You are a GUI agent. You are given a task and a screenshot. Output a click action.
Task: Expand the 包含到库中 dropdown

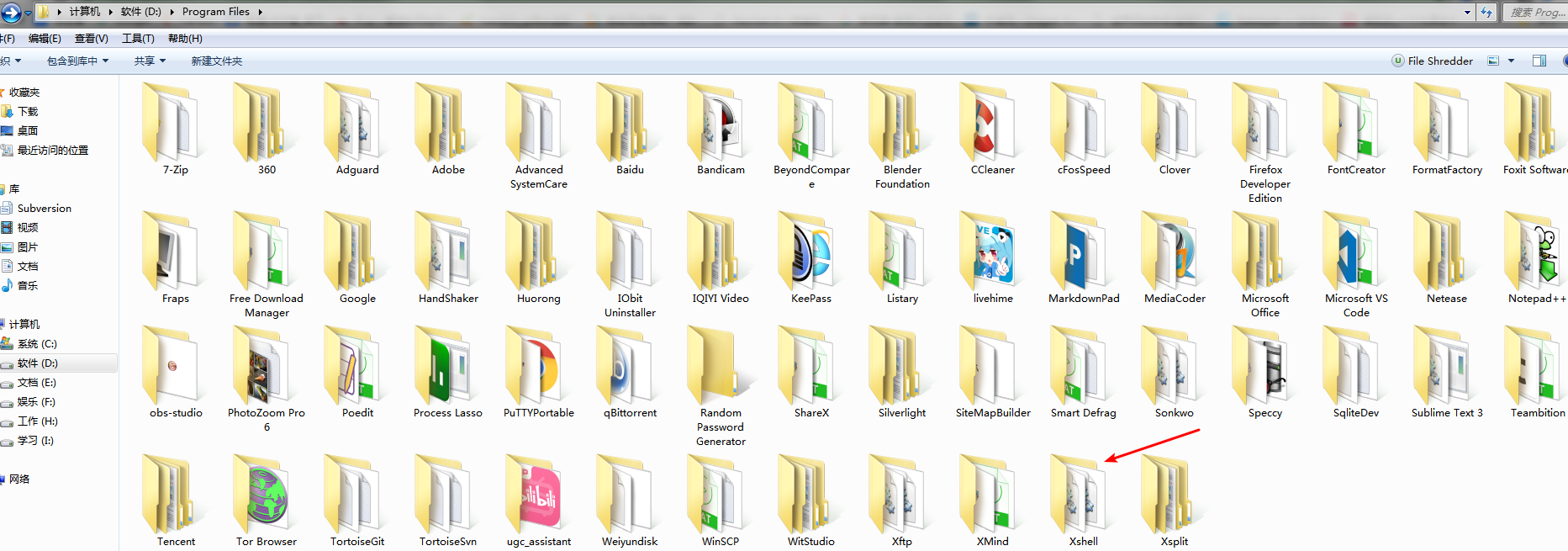point(77,61)
